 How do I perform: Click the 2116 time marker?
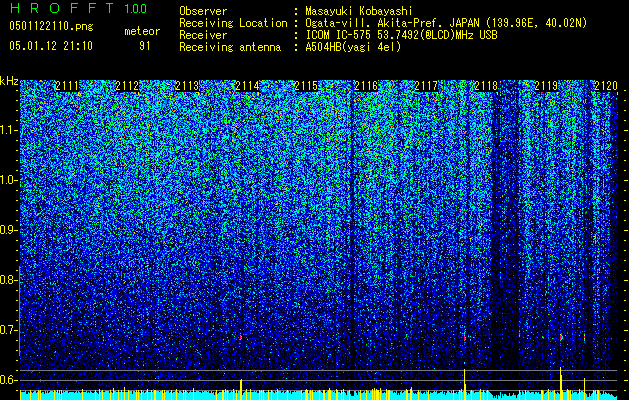tap(366, 86)
